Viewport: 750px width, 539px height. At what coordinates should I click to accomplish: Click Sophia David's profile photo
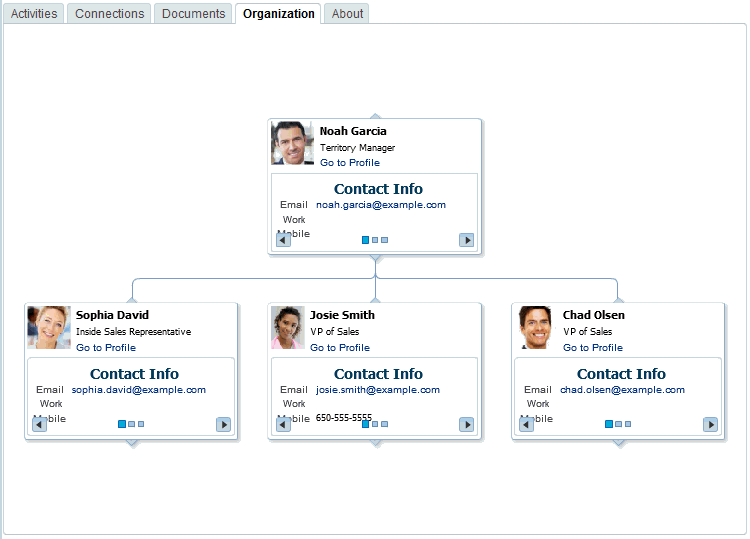(x=49, y=328)
